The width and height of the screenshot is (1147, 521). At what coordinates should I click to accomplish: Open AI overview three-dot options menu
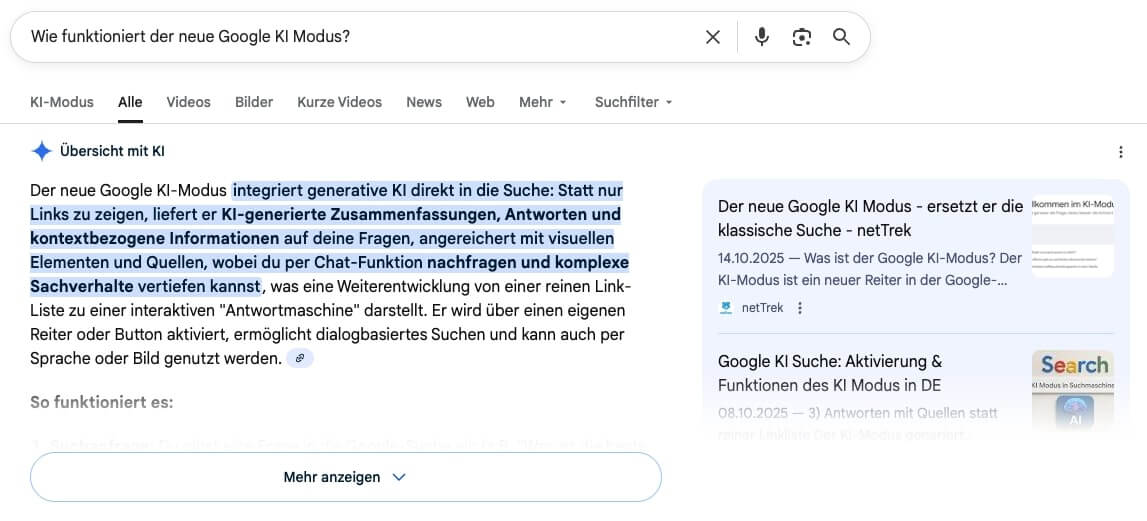tap(1121, 152)
